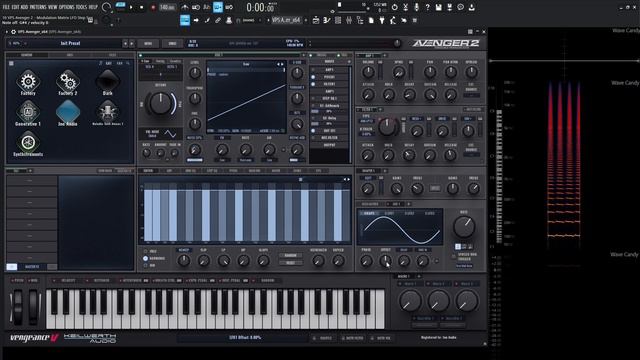Go to next preset arrow
640x360 pixels.
(x=131, y=43)
